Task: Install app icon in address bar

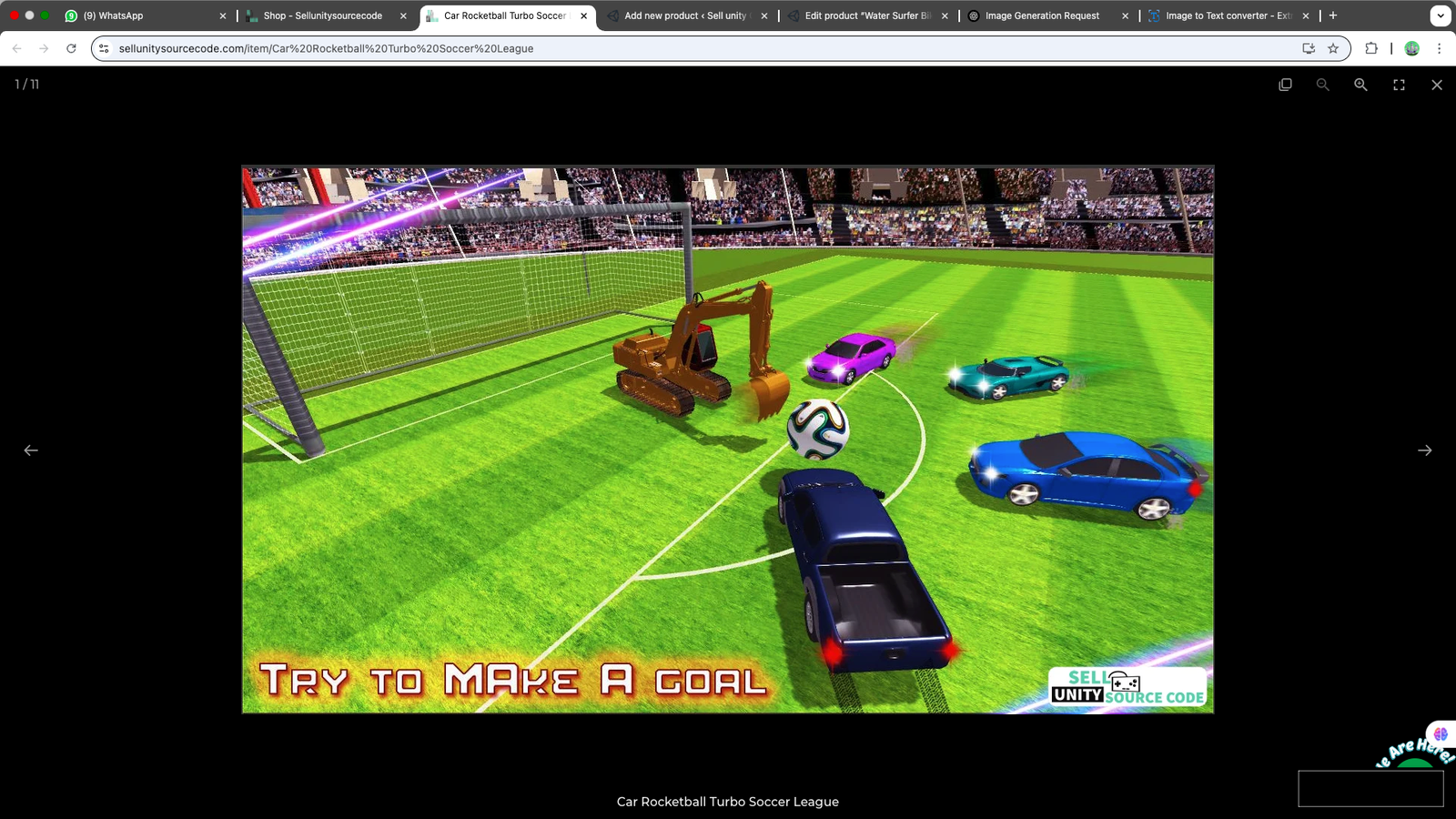Action: tap(1309, 48)
